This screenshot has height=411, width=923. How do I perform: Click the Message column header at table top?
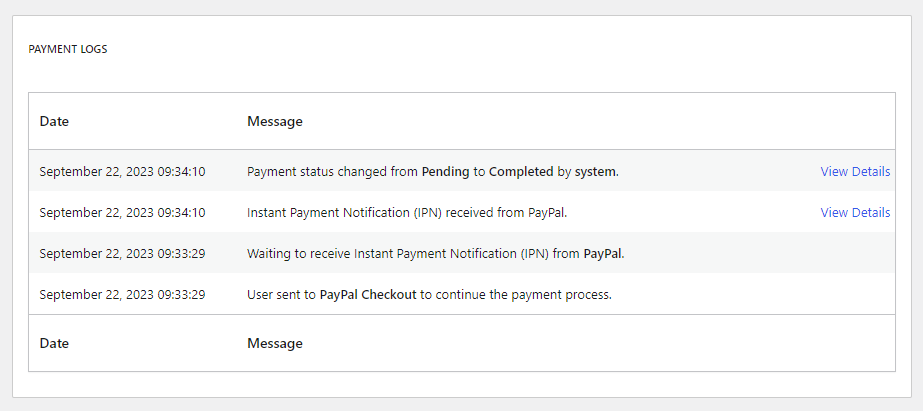275,122
